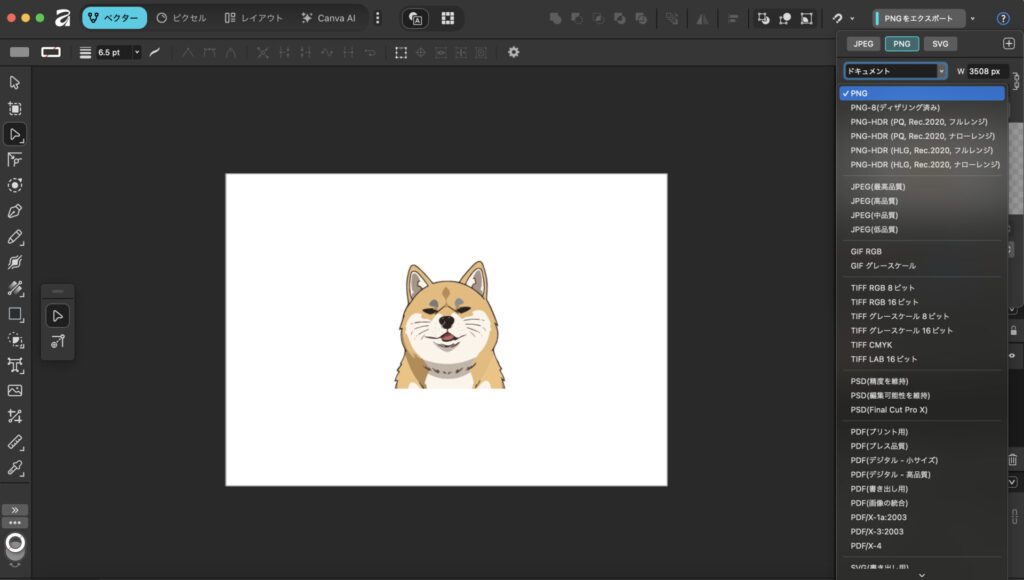Screen dimensions: 1024x580
Task: Pick the Pen tool
Action: point(15,211)
